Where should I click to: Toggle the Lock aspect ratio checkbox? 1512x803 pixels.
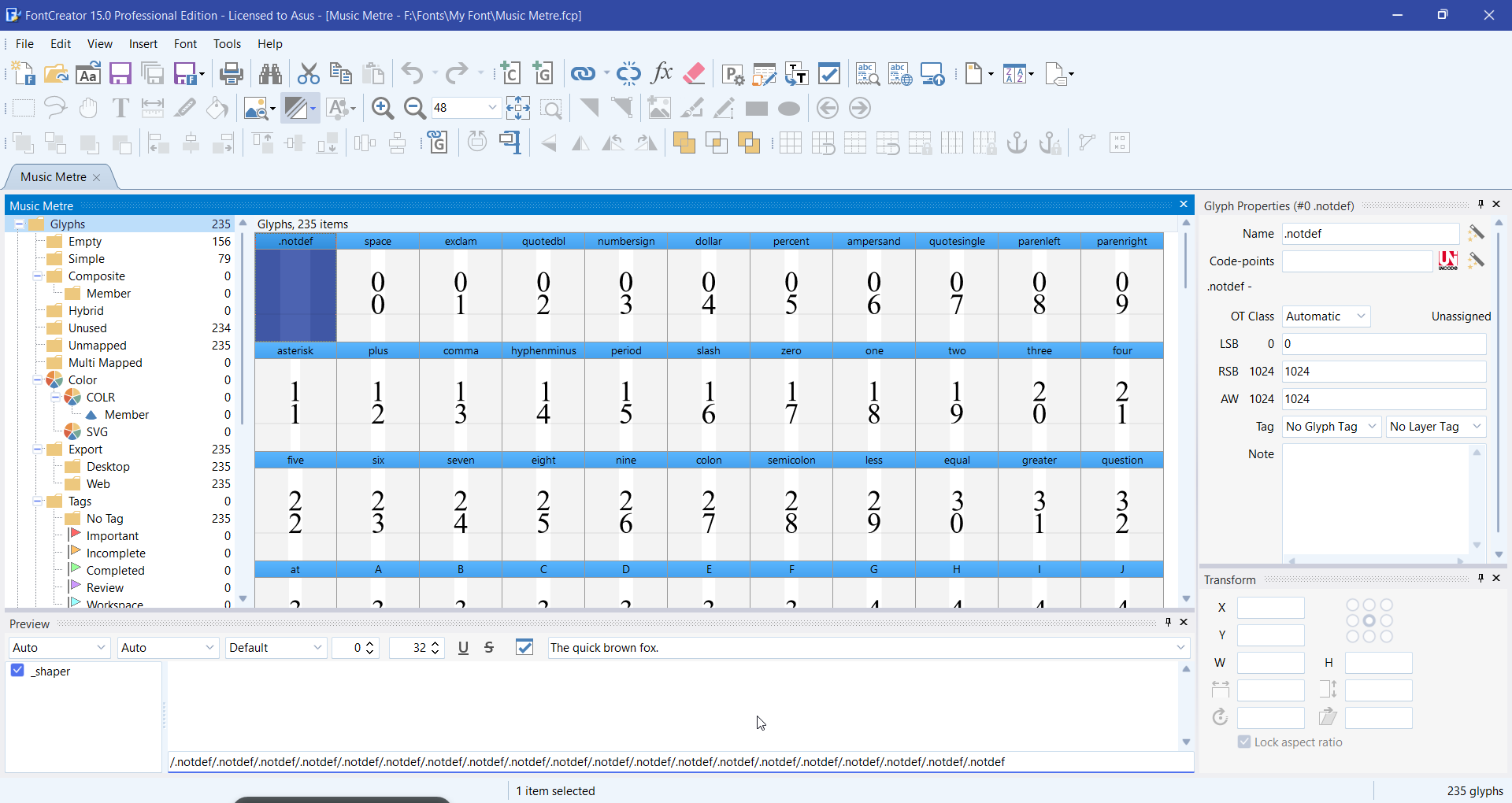point(1244,742)
